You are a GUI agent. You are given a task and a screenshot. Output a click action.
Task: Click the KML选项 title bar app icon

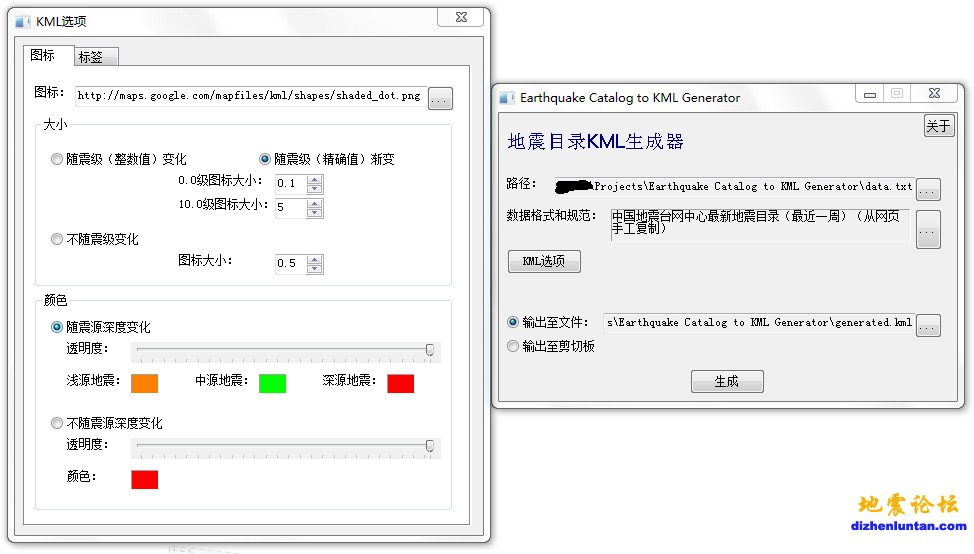pyautogui.click(x=22, y=22)
